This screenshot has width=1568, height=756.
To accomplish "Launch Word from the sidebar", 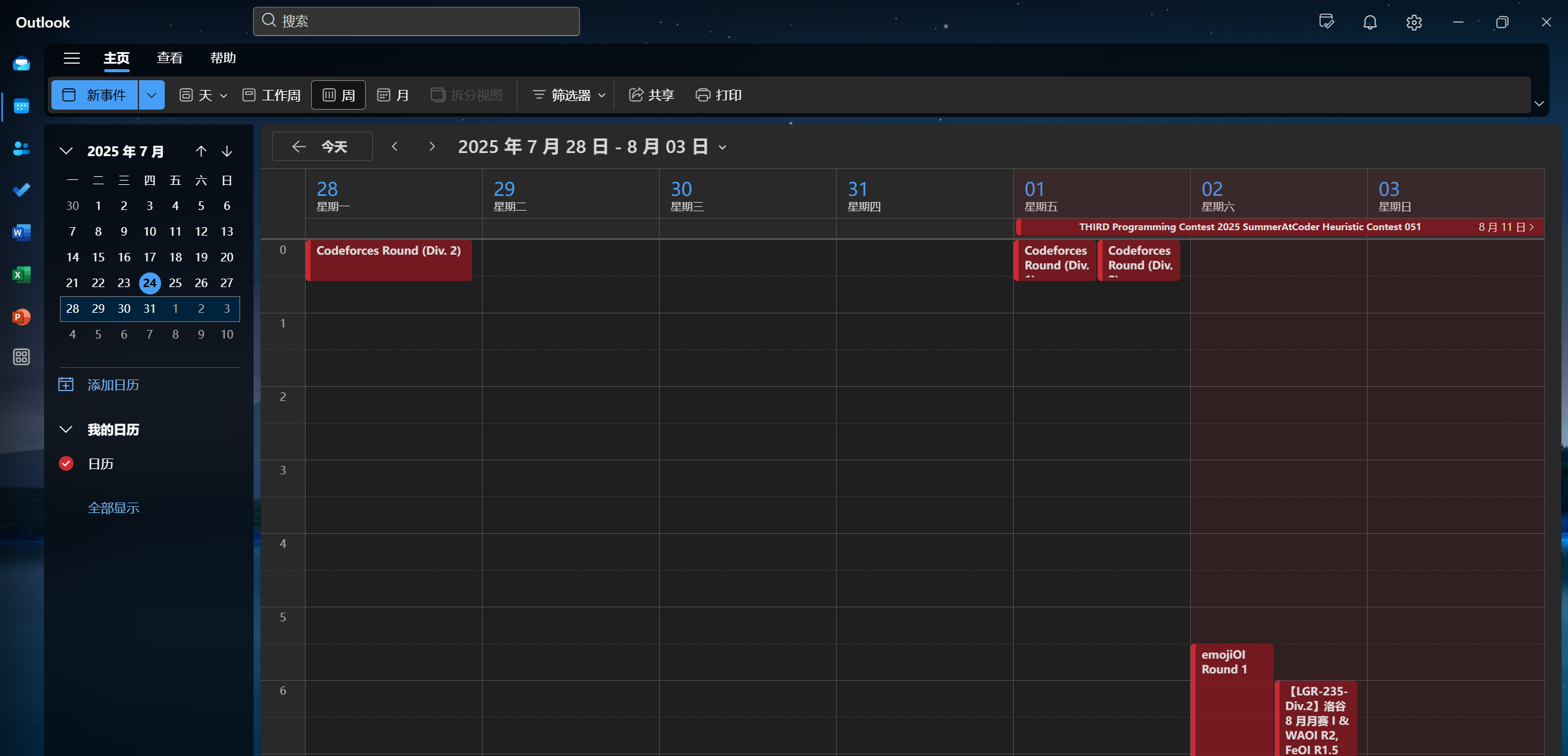I will click(x=21, y=232).
